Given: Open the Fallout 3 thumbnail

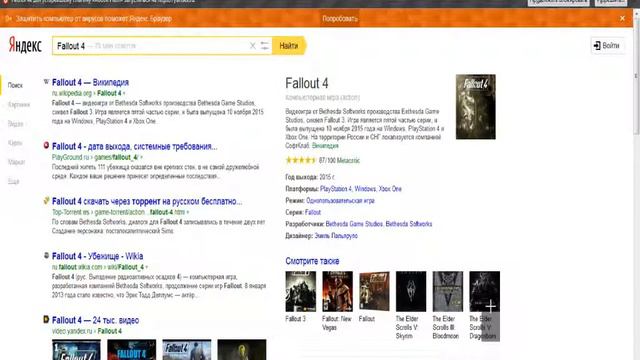Looking at the screenshot, I should 300,291.
